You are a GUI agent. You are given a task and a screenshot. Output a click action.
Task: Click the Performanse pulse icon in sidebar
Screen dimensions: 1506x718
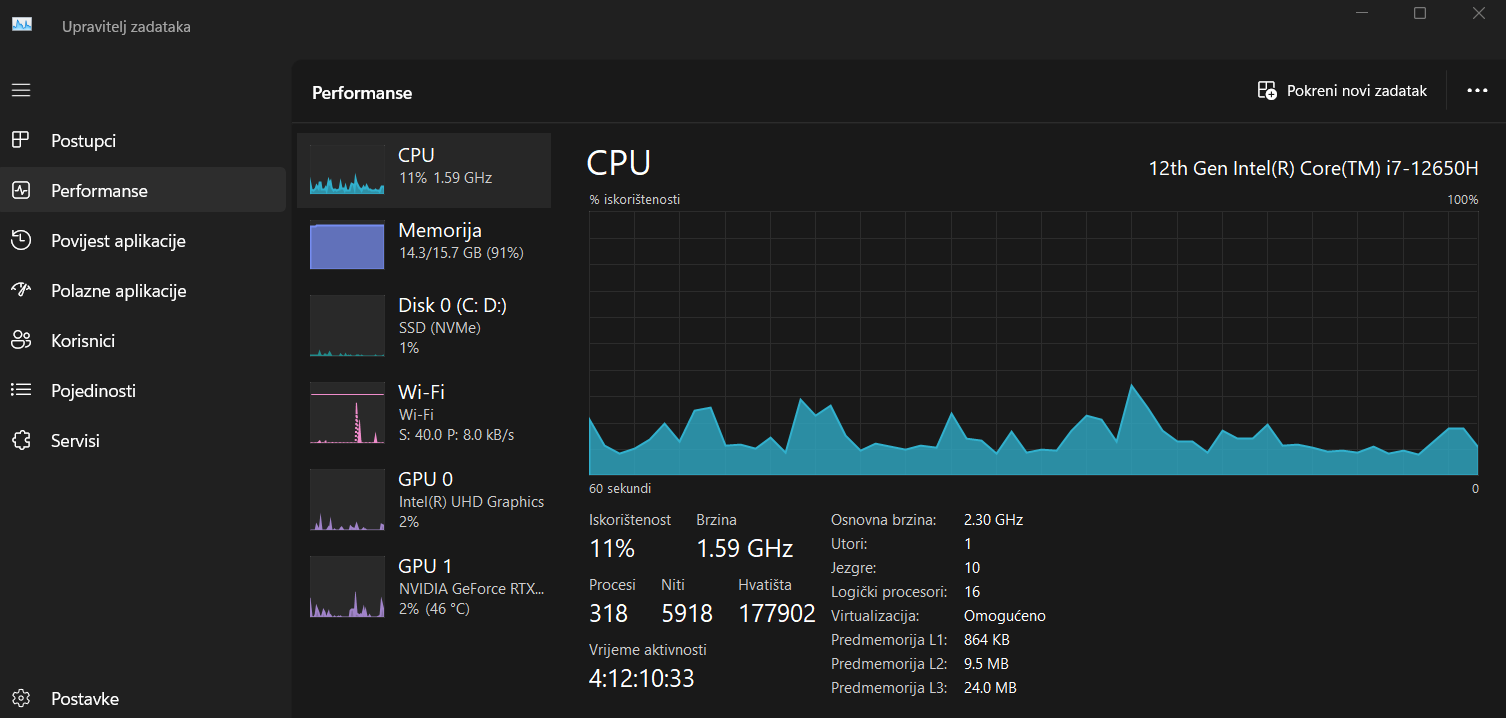(x=21, y=190)
